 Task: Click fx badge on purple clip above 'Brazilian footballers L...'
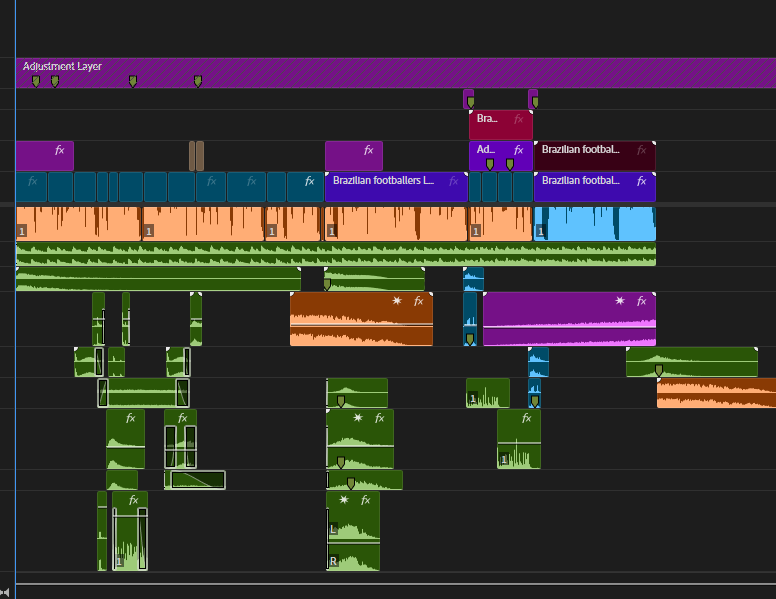tap(368, 150)
